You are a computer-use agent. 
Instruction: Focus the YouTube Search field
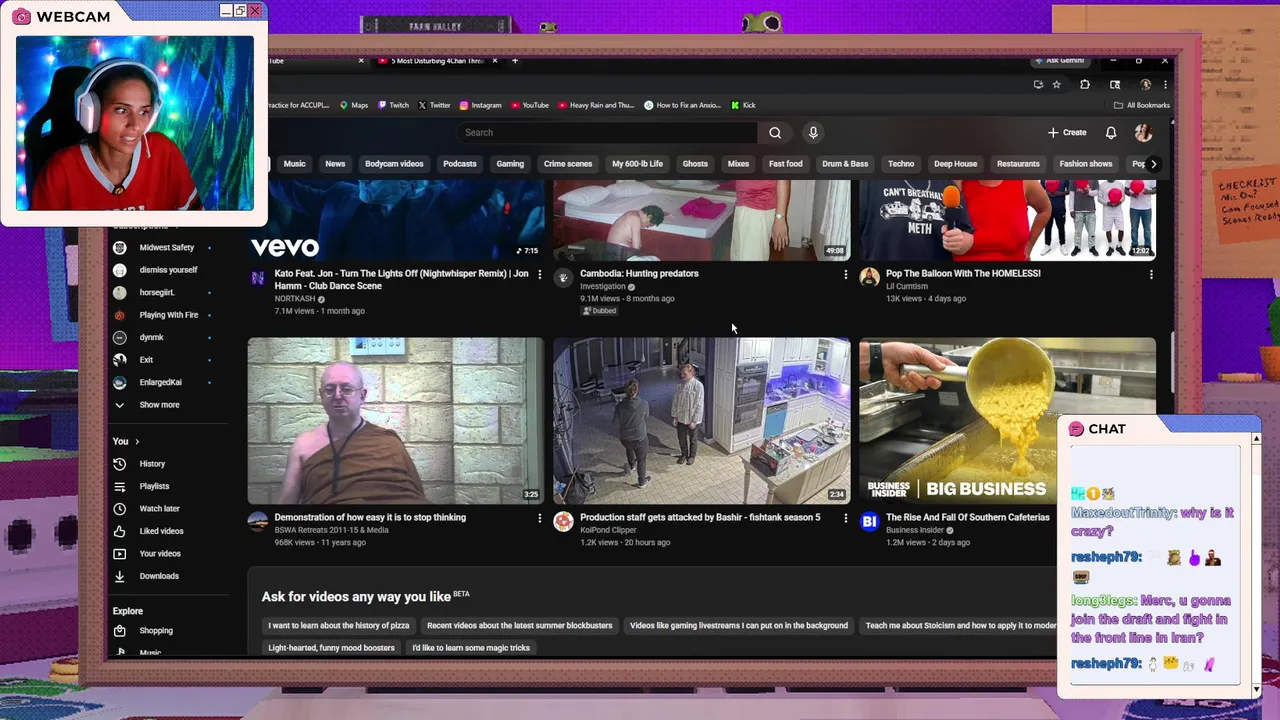(x=608, y=132)
